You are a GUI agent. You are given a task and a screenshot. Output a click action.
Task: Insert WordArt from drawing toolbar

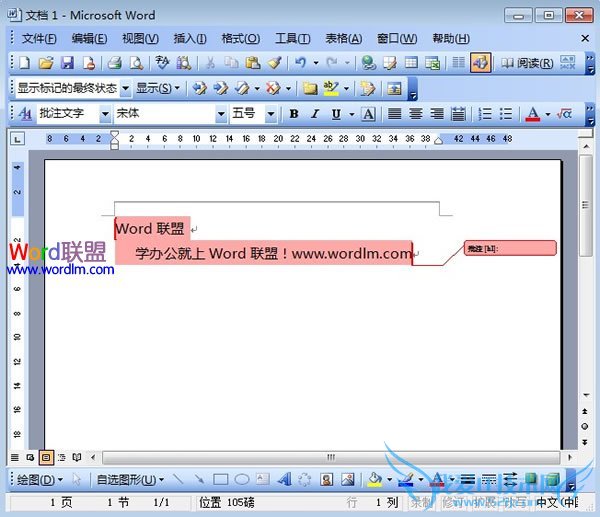tap(284, 479)
